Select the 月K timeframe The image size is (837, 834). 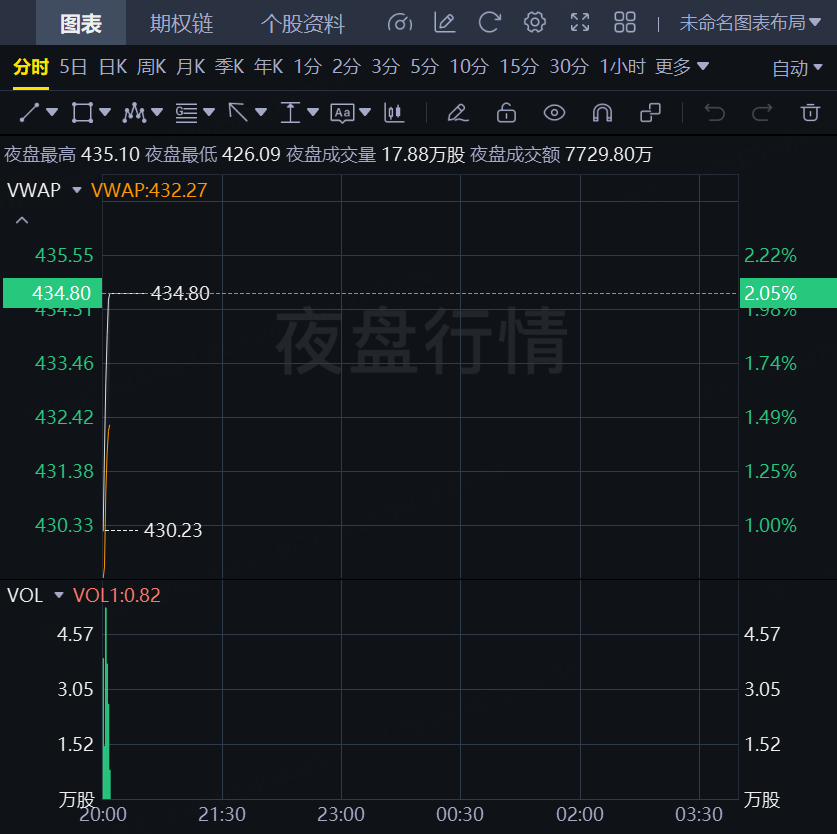click(191, 67)
